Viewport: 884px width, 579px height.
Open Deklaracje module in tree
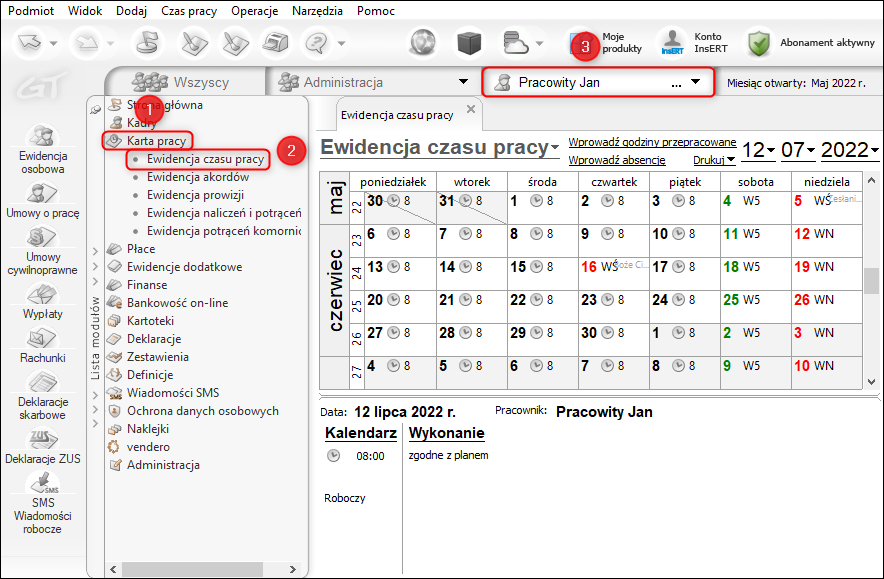click(154, 339)
